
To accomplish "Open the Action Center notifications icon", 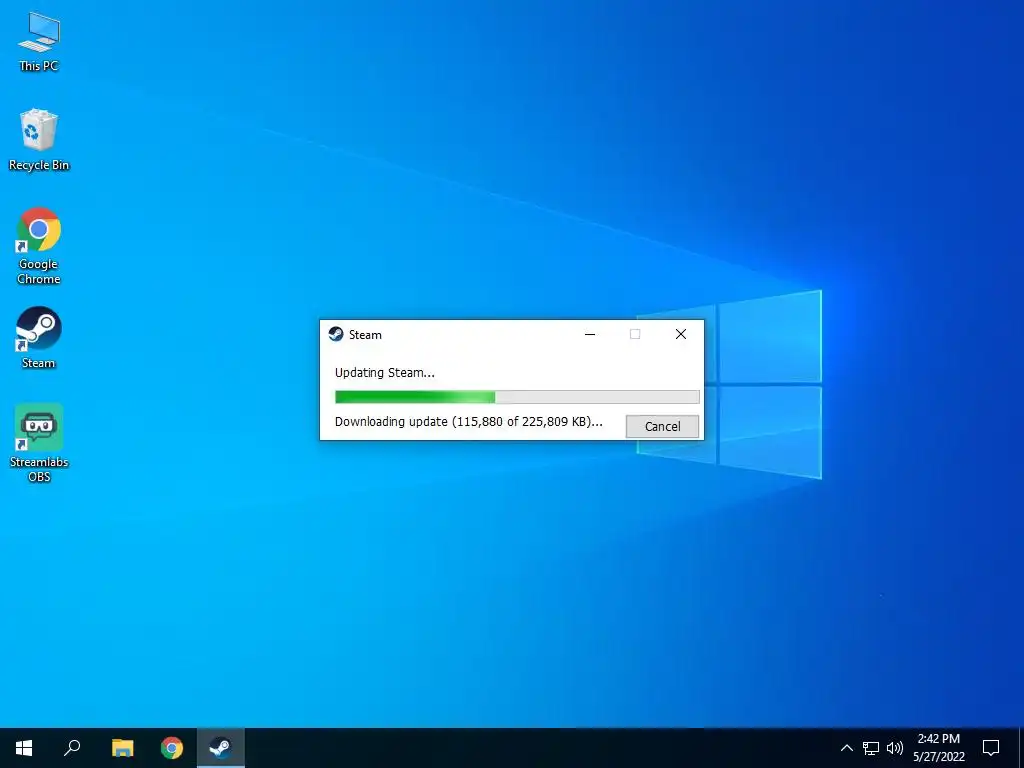I will (x=991, y=748).
